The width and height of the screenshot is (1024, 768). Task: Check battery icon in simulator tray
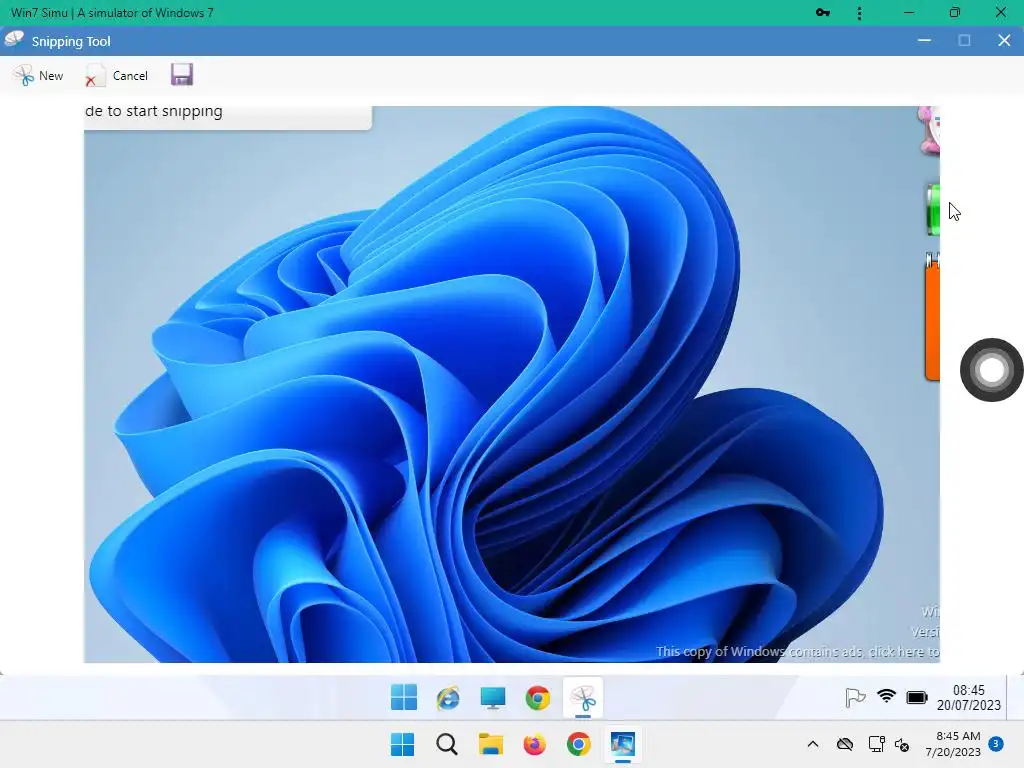tap(917, 697)
